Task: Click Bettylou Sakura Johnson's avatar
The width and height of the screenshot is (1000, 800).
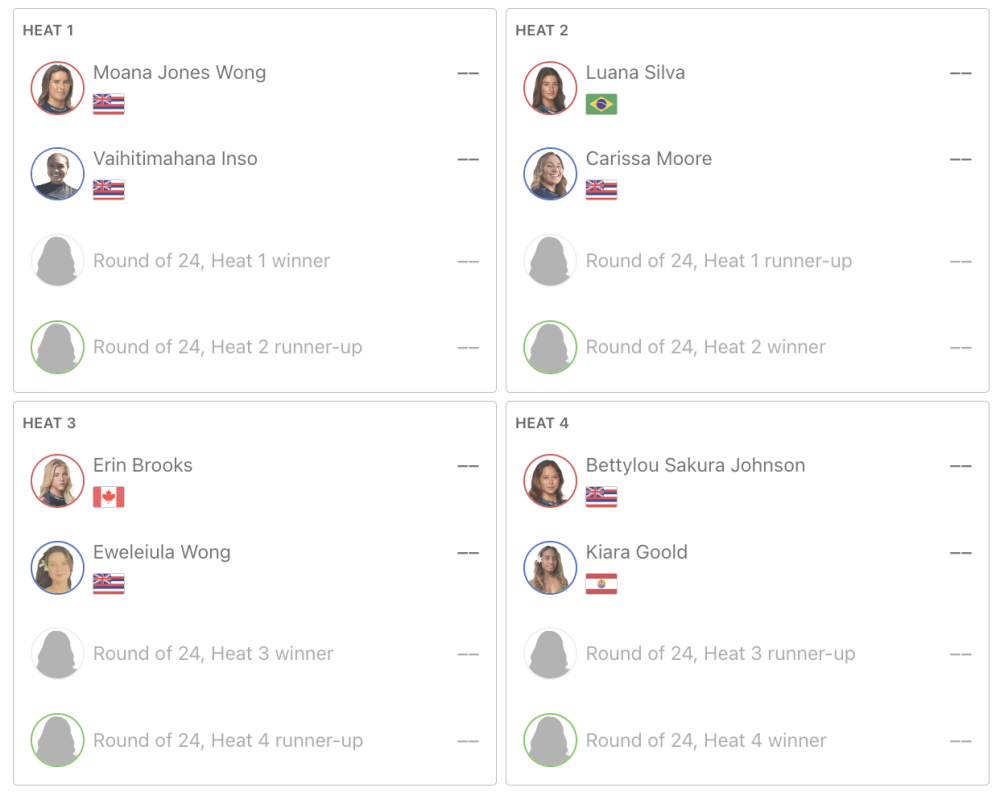Action: point(550,481)
